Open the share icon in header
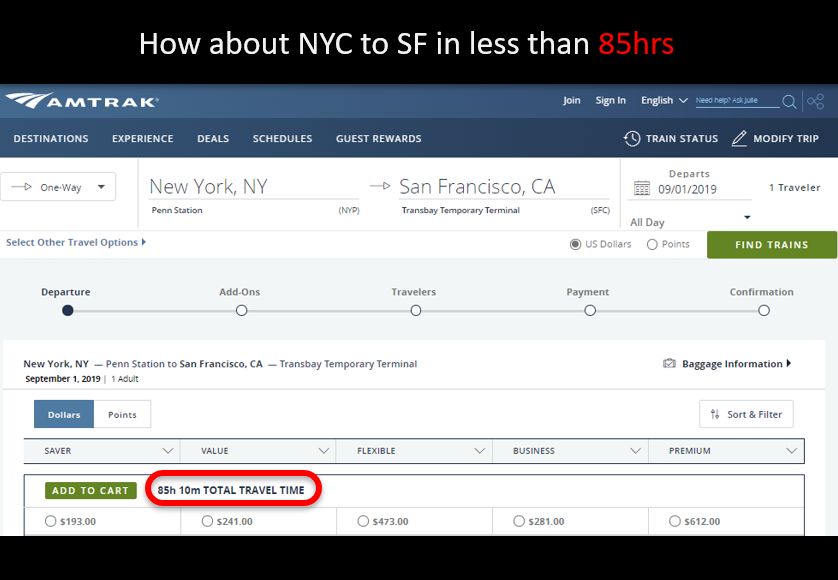Image resolution: width=838 pixels, height=580 pixels. tap(816, 101)
